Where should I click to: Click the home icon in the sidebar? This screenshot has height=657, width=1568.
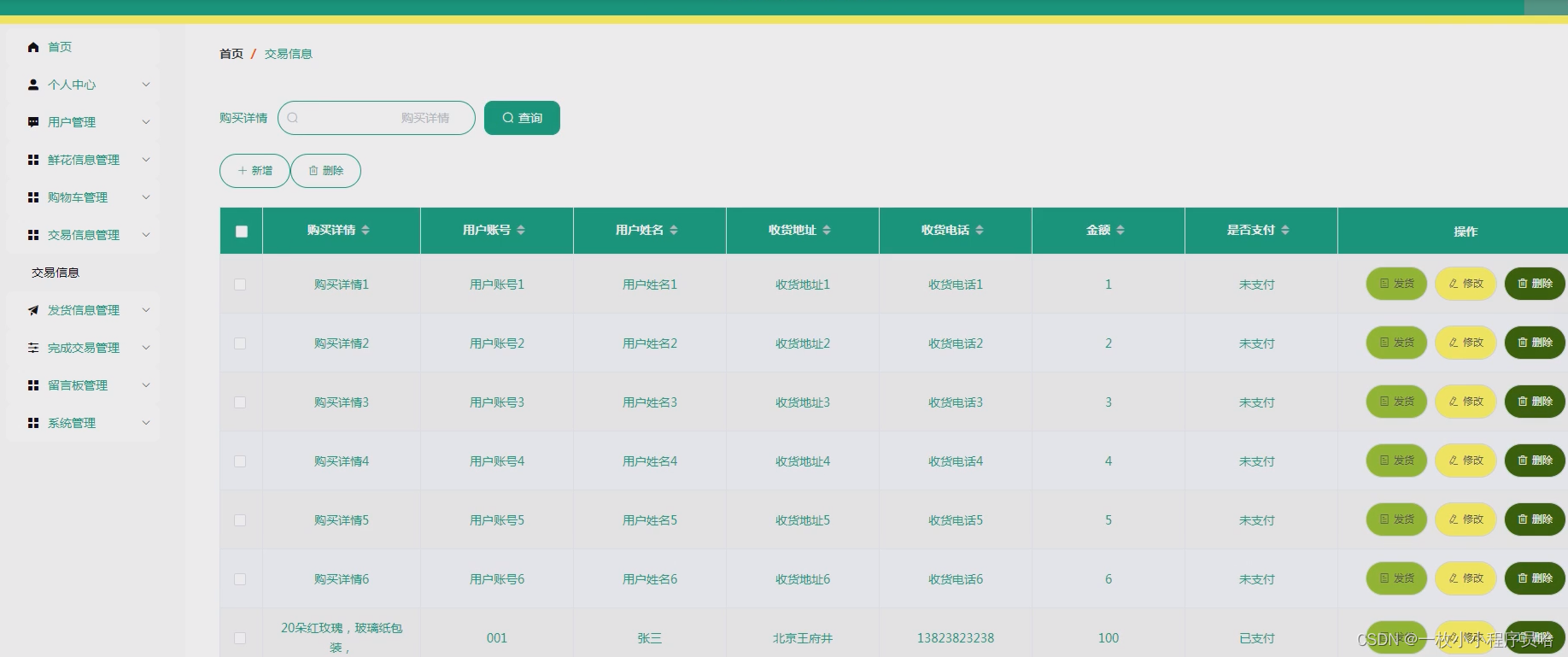tap(33, 47)
